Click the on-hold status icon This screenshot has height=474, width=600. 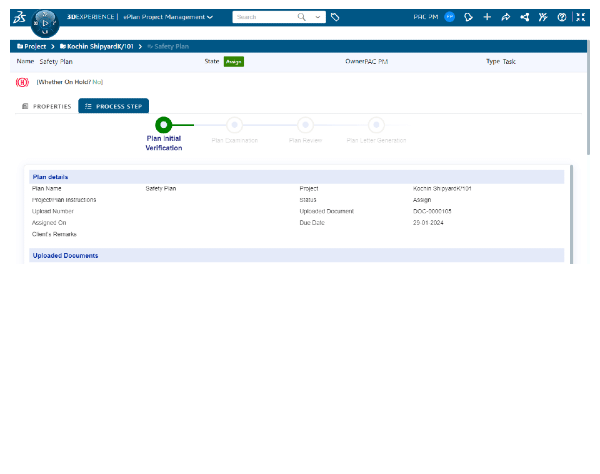(x=22, y=82)
